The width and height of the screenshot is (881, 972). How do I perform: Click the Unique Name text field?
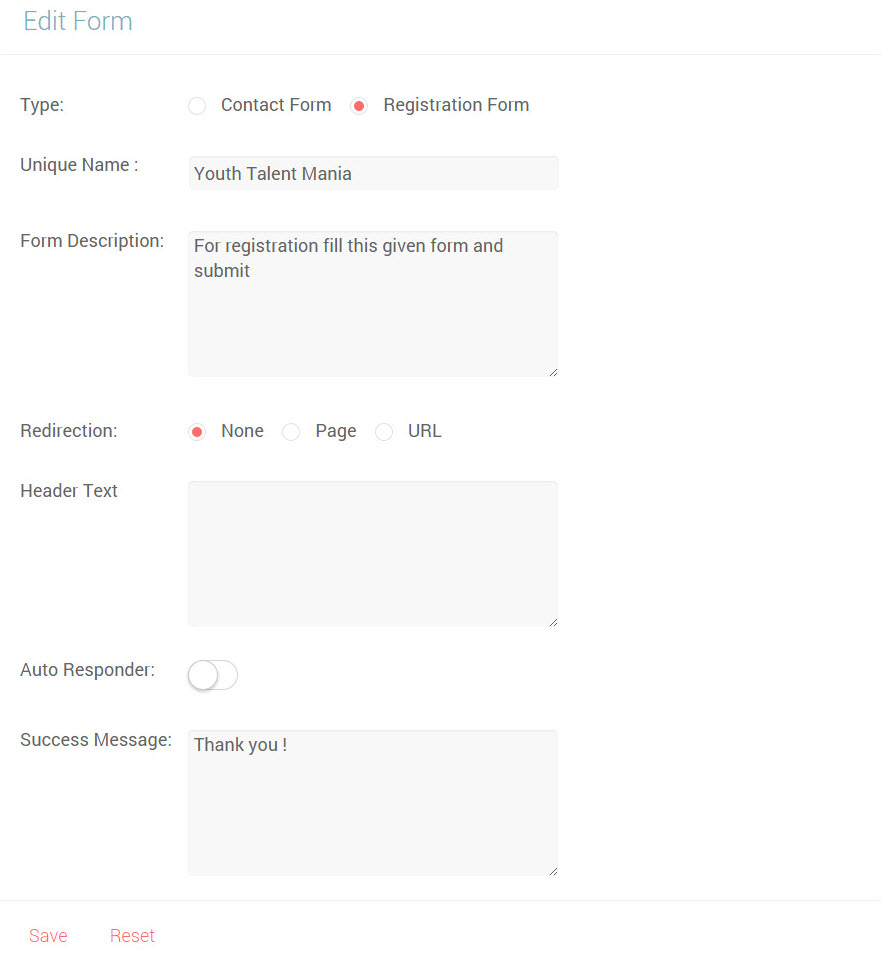(373, 173)
